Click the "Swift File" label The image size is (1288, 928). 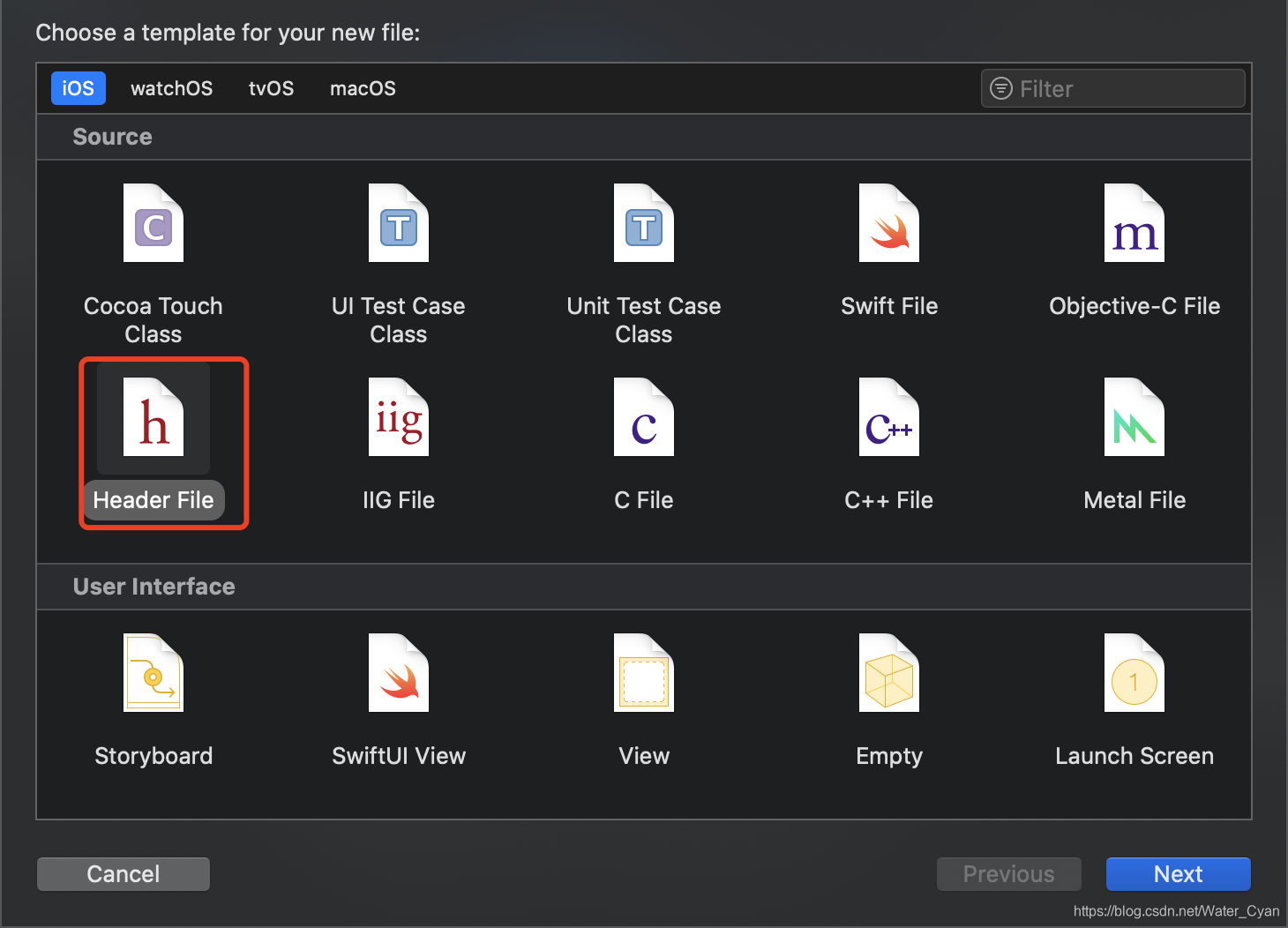coord(889,306)
